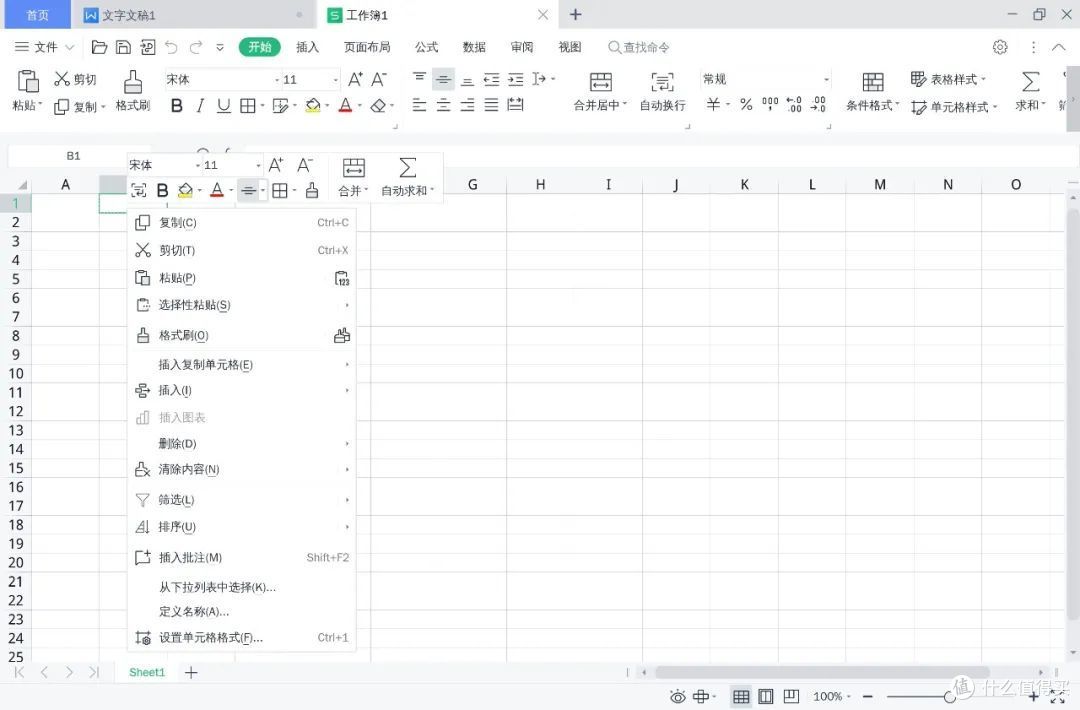Toggle vertical middle alignment in the ribbon
The image size is (1080, 710).
click(444, 80)
